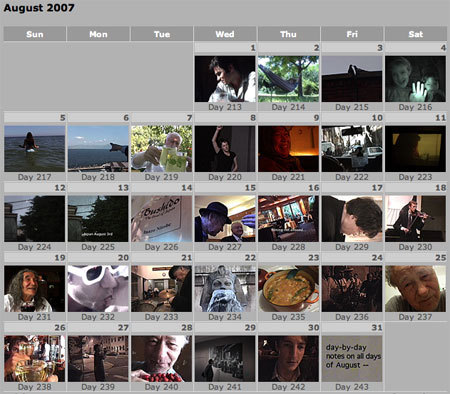Image resolution: width=450 pixels, height=394 pixels.
Task: Open the night-vision children thumbnail Day 216
Action: (x=415, y=79)
